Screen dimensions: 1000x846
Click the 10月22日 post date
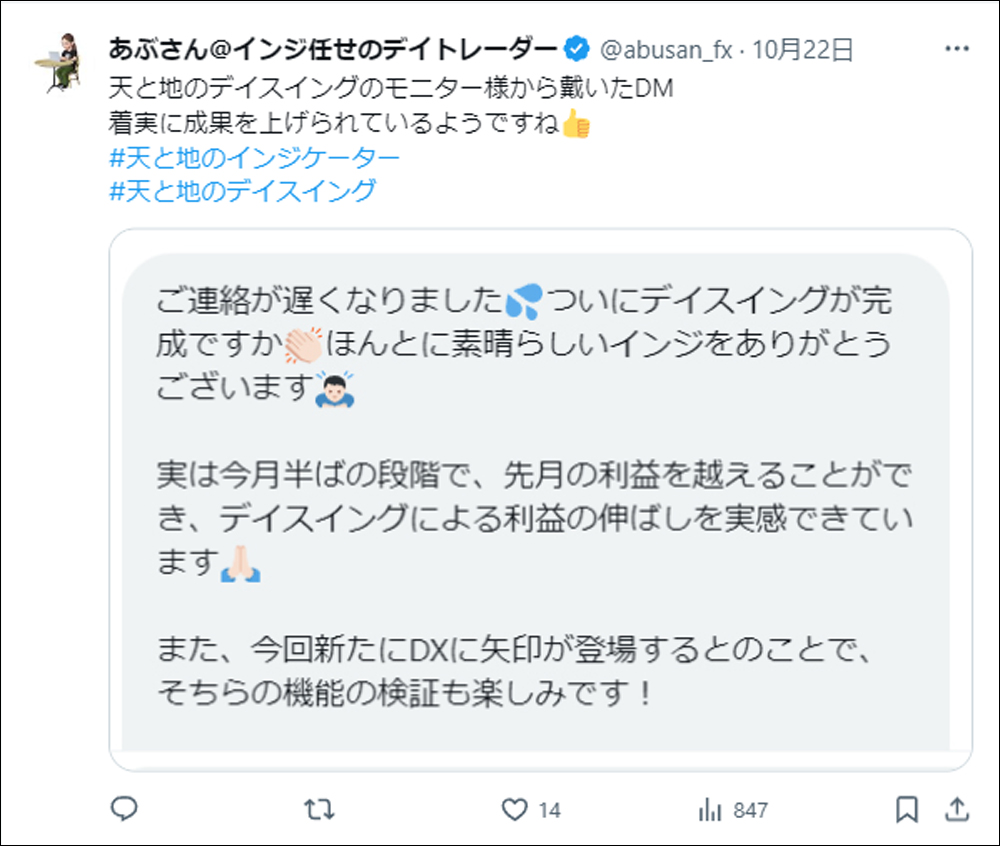click(804, 48)
